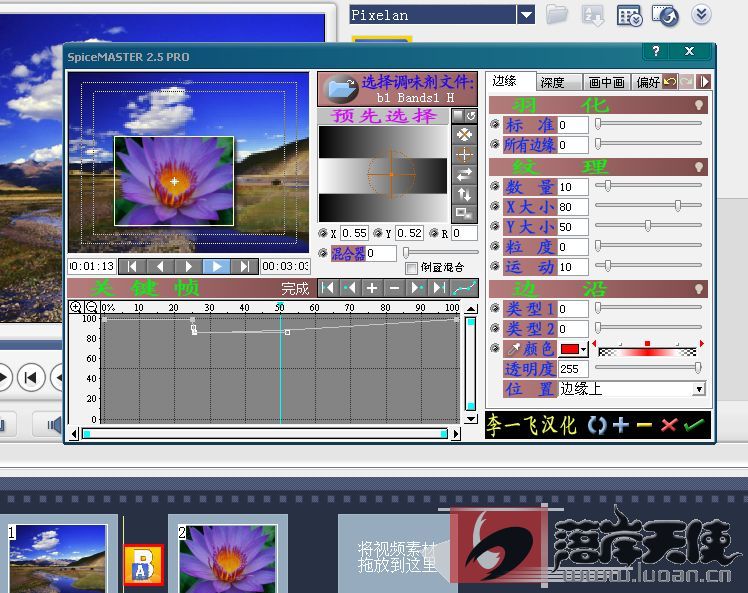This screenshot has height=593, width=748.
Task: Toggle keyframe dial beside X coordinate
Action: tap(323, 233)
